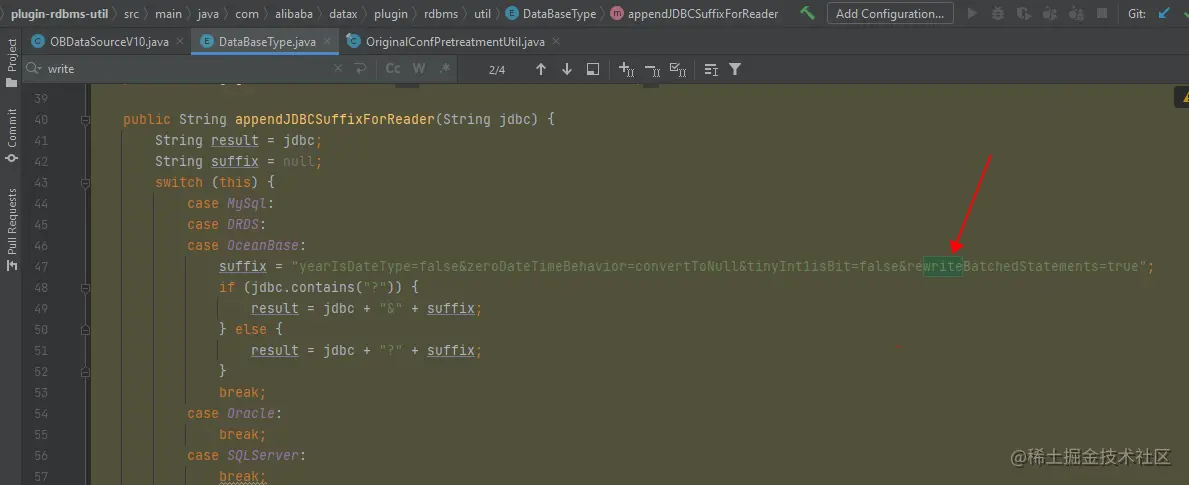This screenshot has height=485, width=1189.
Task: Click the multiline search options icon
Action: (711, 69)
